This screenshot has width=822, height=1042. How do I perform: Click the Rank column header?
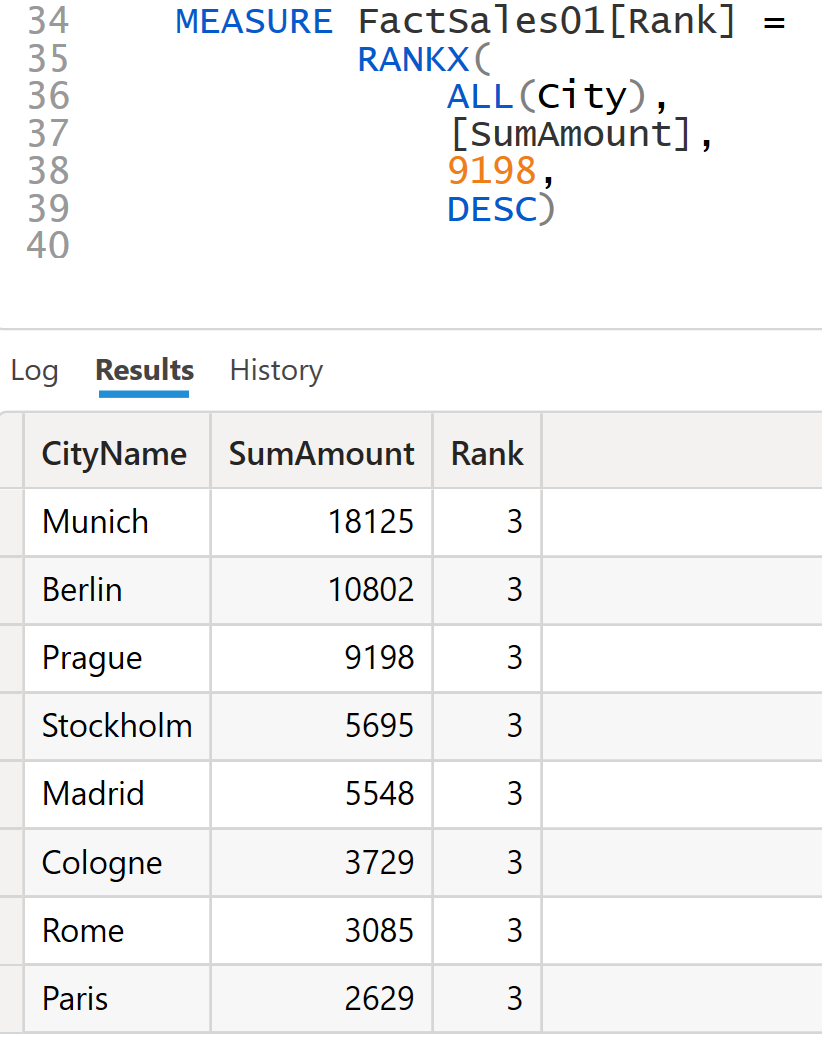pos(487,454)
